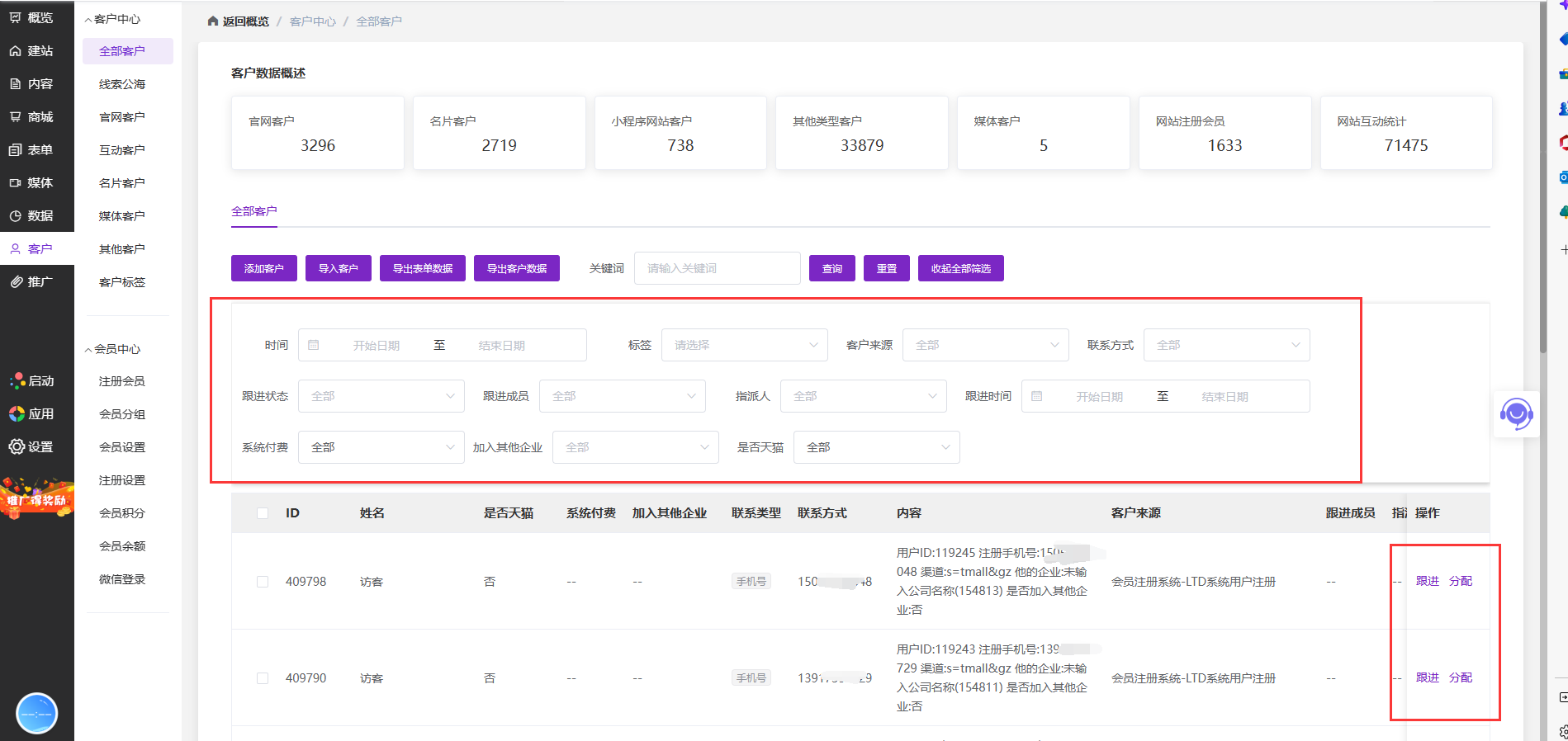Collapse the 客户中心 menu section
Viewport: 1568px width, 741px height.
coord(88,19)
